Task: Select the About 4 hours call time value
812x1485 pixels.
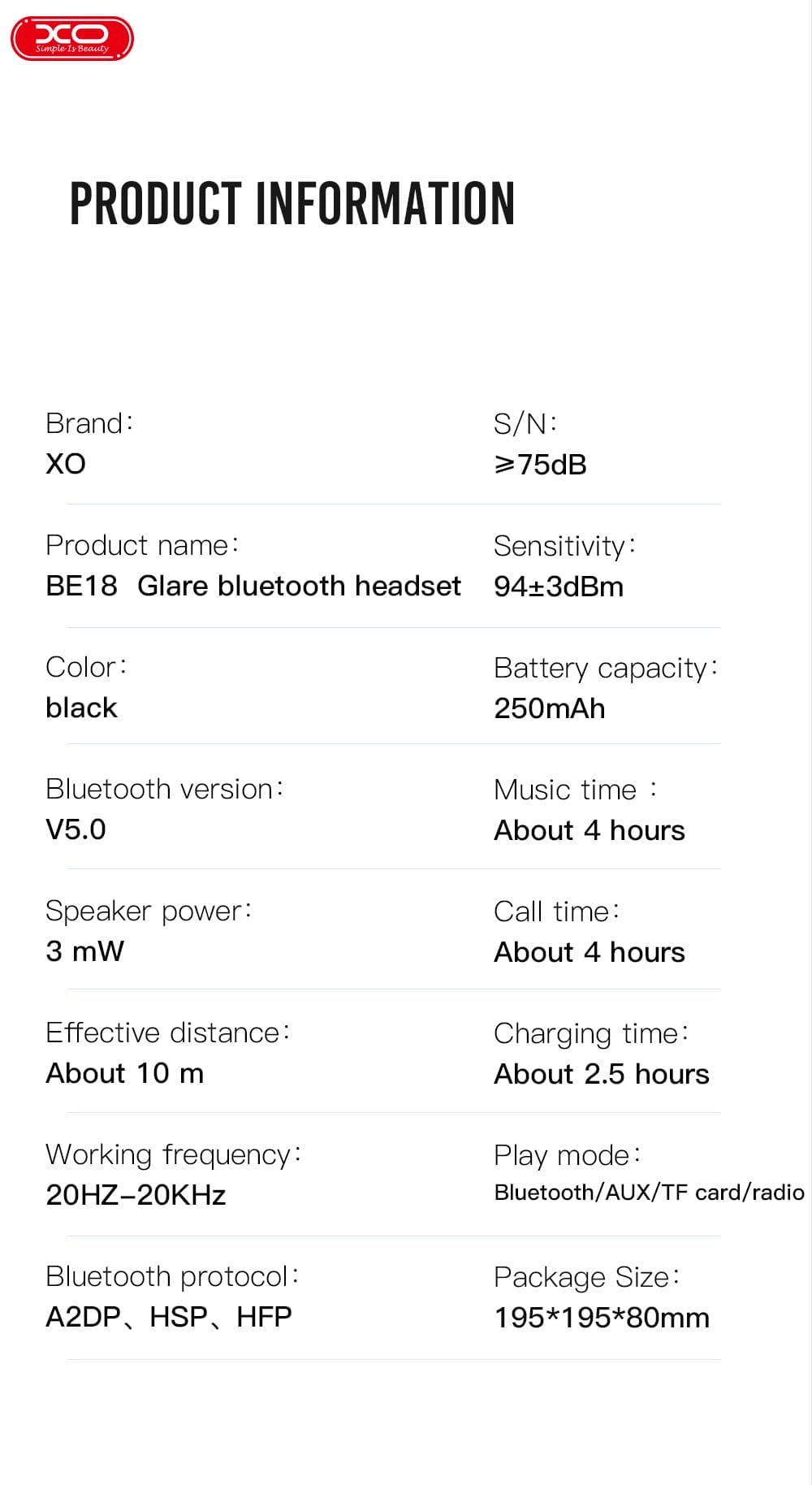Action: [x=590, y=952]
